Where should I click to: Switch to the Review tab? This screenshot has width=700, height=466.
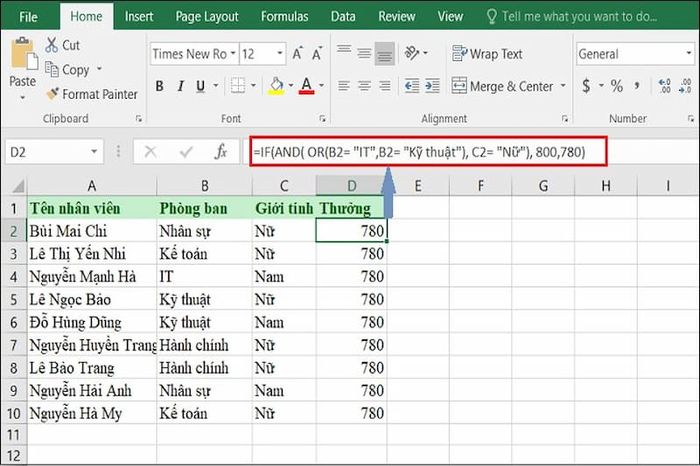396,17
